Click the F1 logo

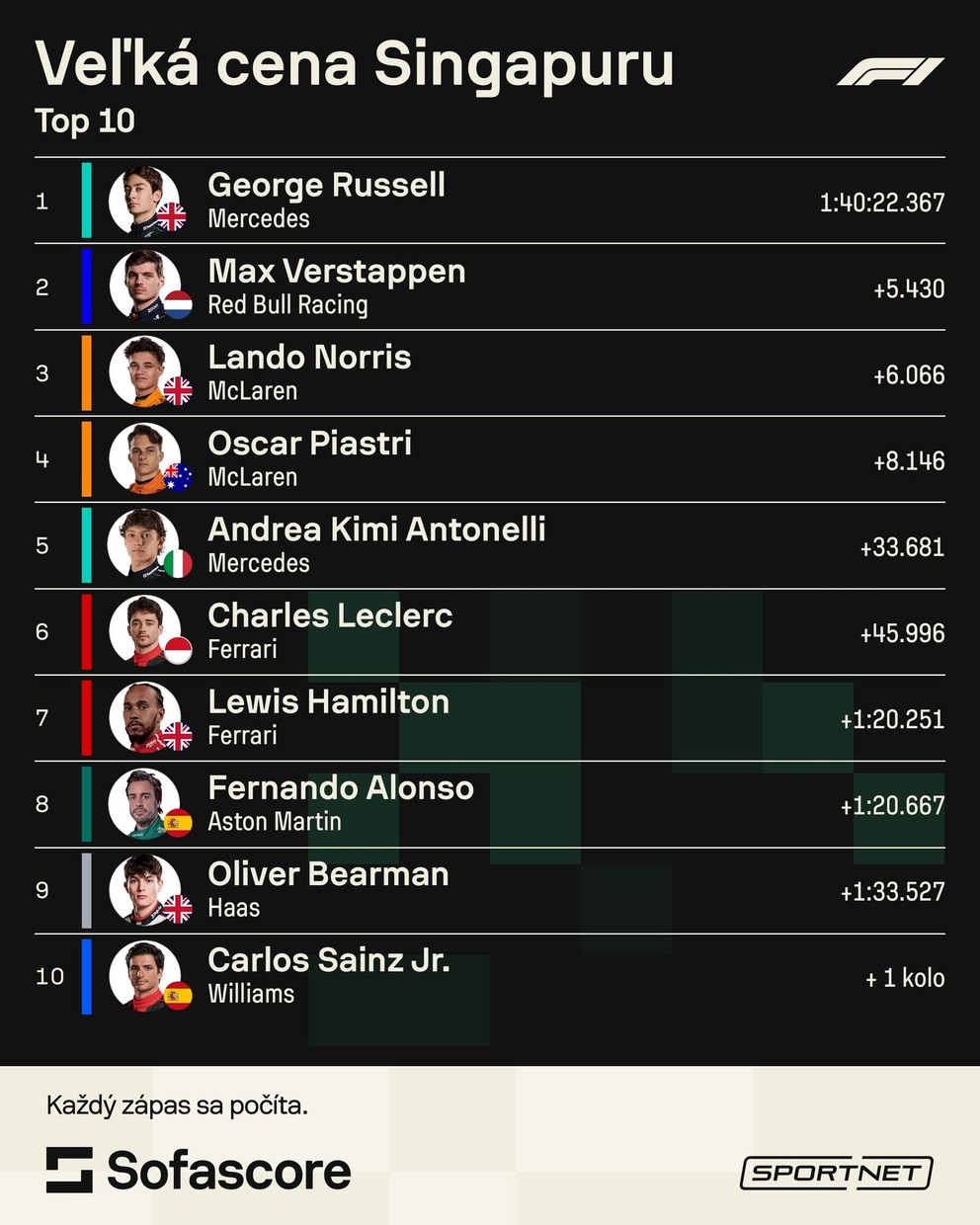tap(890, 72)
